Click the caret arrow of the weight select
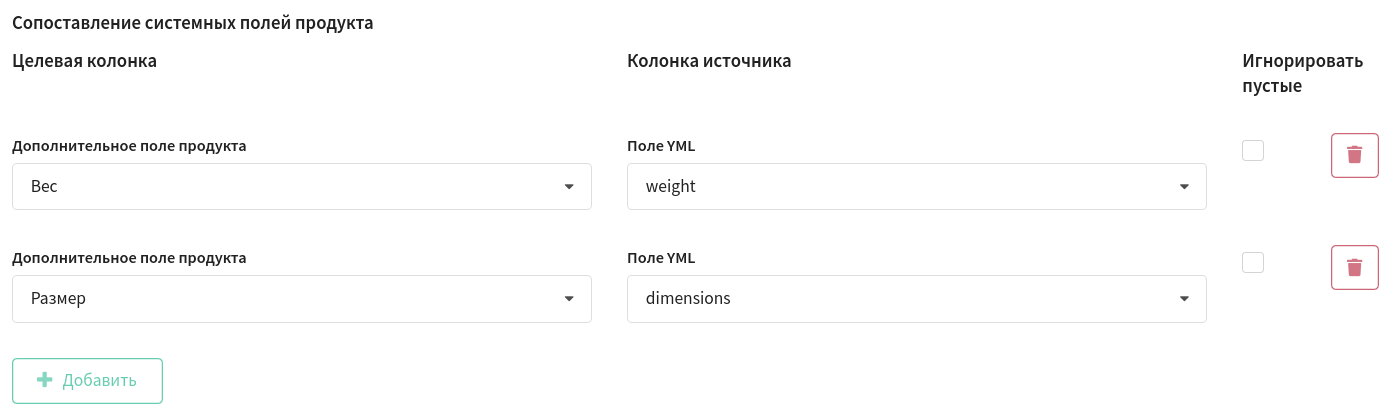The height and width of the screenshot is (413, 1395). tap(1184, 187)
